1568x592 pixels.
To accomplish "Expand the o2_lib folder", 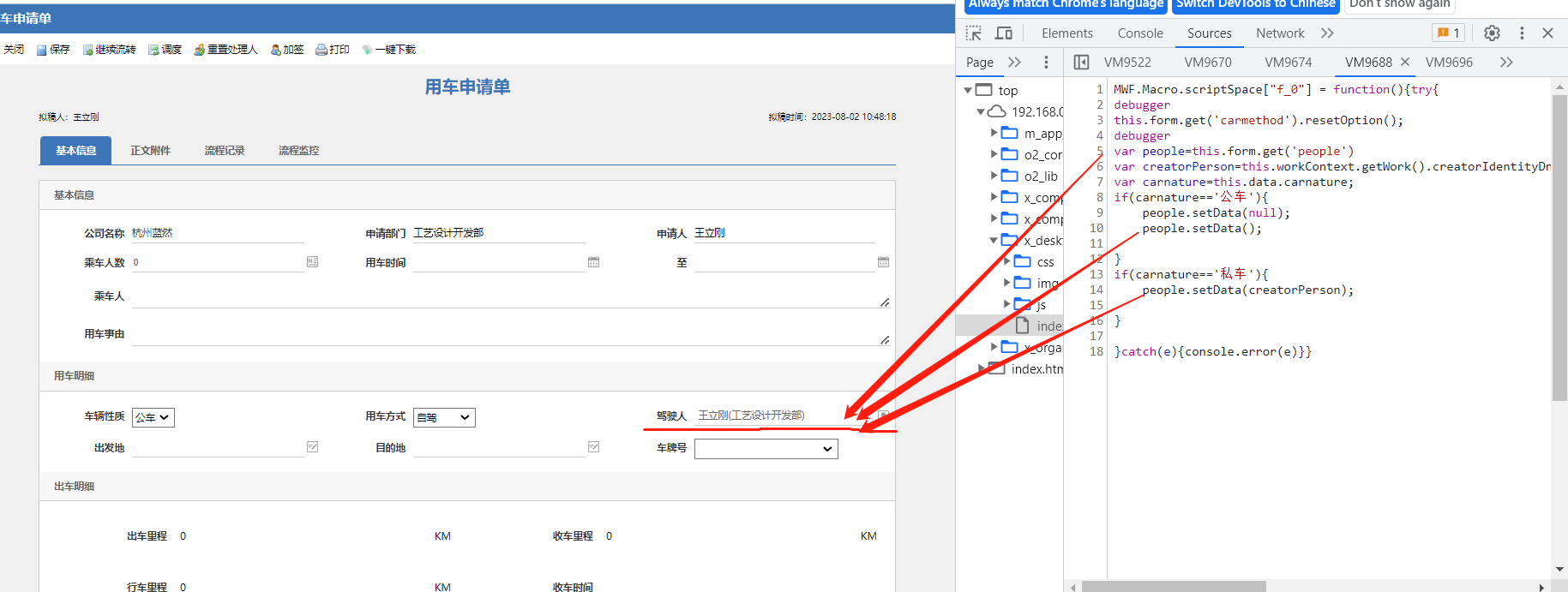I will pyautogui.click(x=994, y=176).
